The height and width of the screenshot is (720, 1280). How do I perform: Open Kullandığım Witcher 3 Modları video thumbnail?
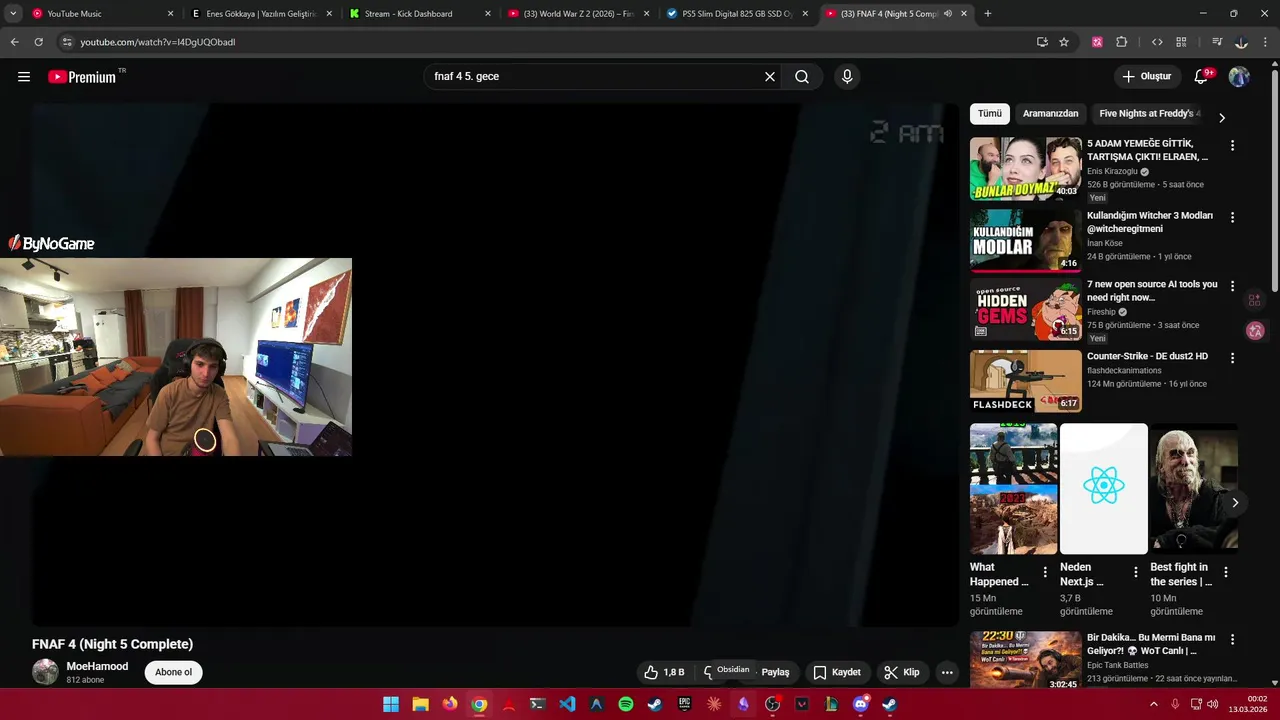pos(1026,241)
